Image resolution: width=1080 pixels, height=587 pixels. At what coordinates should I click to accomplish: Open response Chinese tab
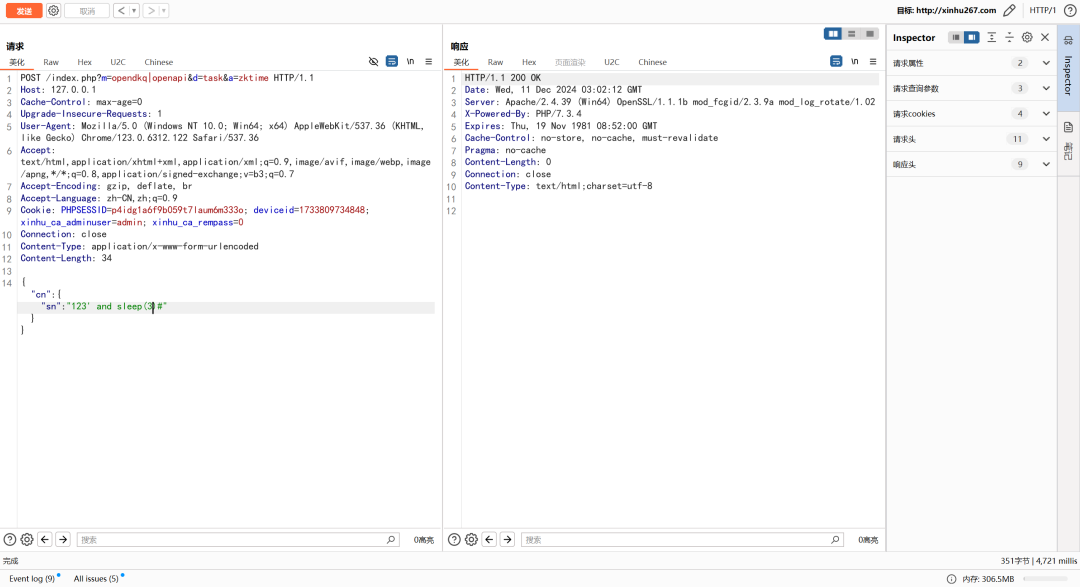tap(652, 62)
